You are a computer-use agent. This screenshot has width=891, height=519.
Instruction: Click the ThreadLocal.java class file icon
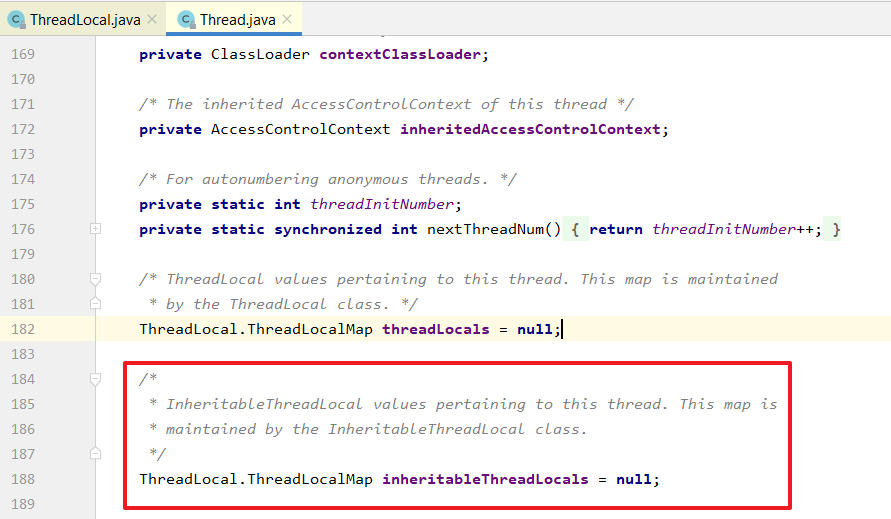click(x=16, y=20)
